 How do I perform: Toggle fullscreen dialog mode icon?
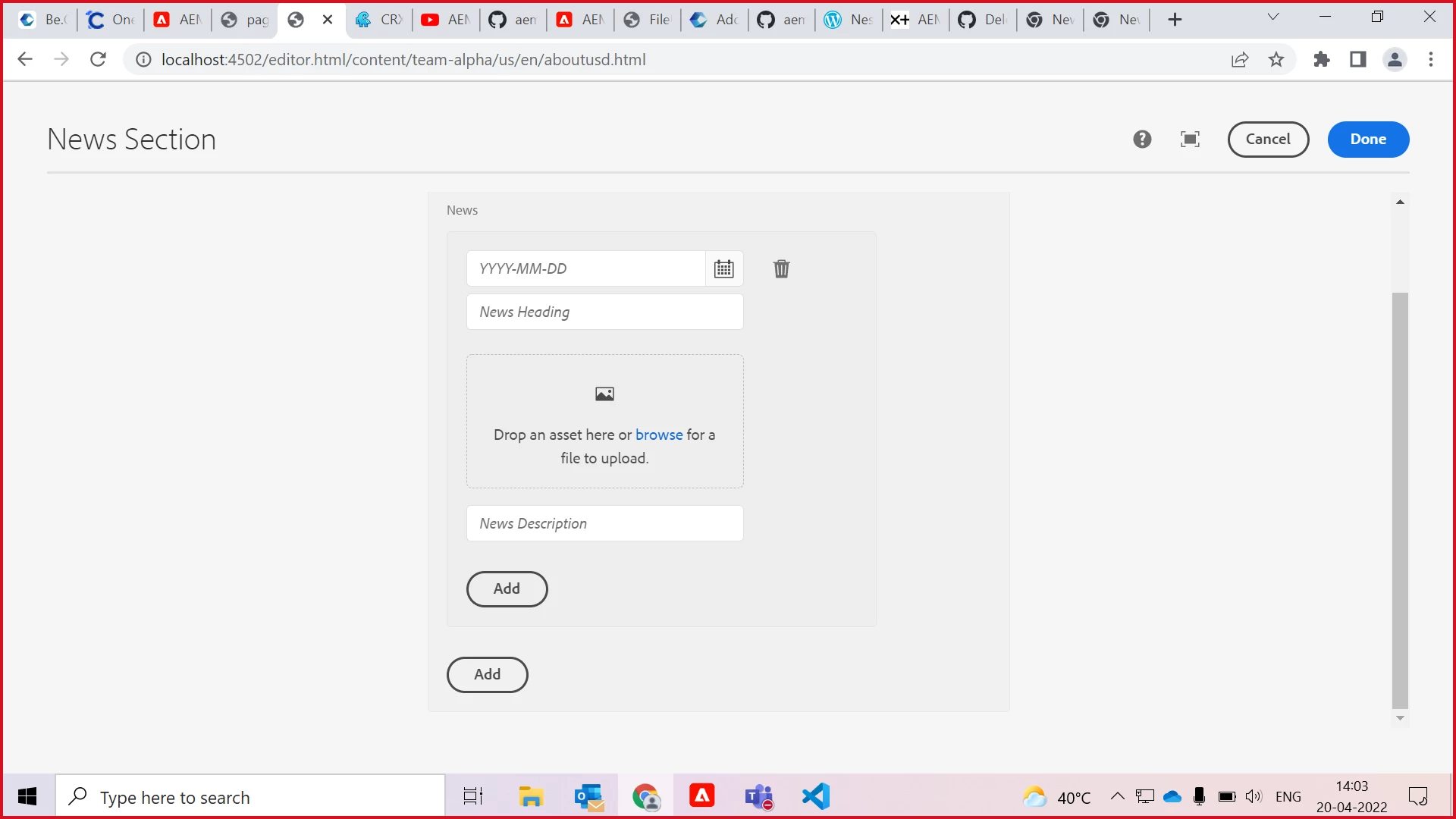click(x=1190, y=140)
